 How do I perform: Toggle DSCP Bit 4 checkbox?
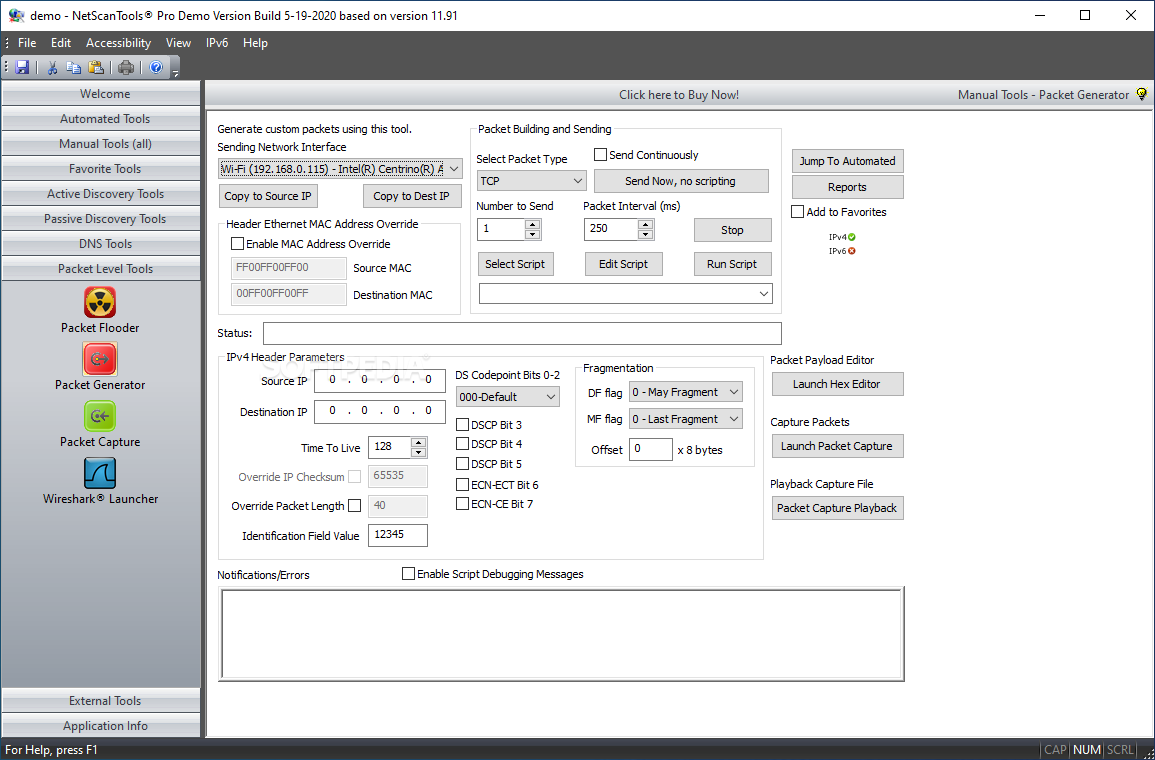tap(463, 444)
